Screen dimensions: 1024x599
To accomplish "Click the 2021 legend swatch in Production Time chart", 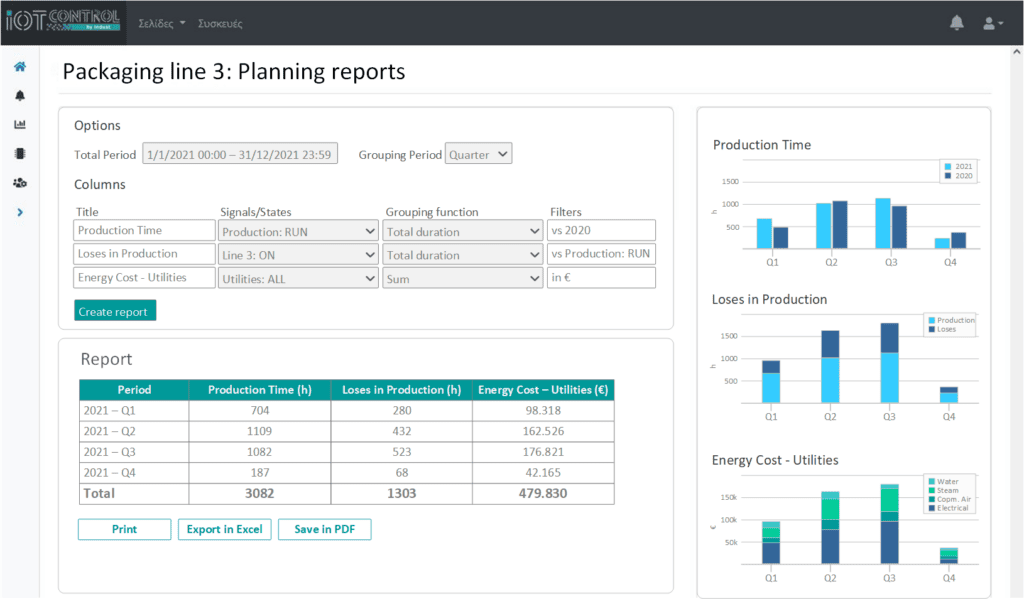I will pos(948,167).
